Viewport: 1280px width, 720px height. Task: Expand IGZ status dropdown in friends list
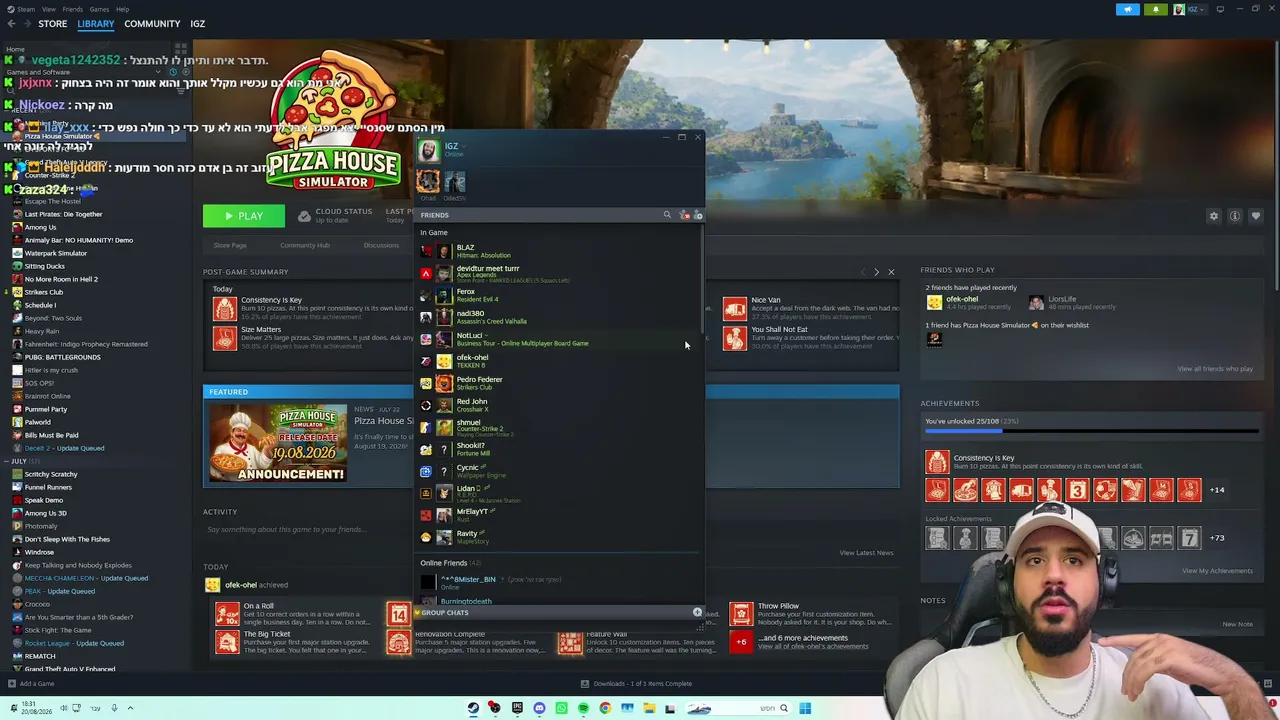point(464,146)
